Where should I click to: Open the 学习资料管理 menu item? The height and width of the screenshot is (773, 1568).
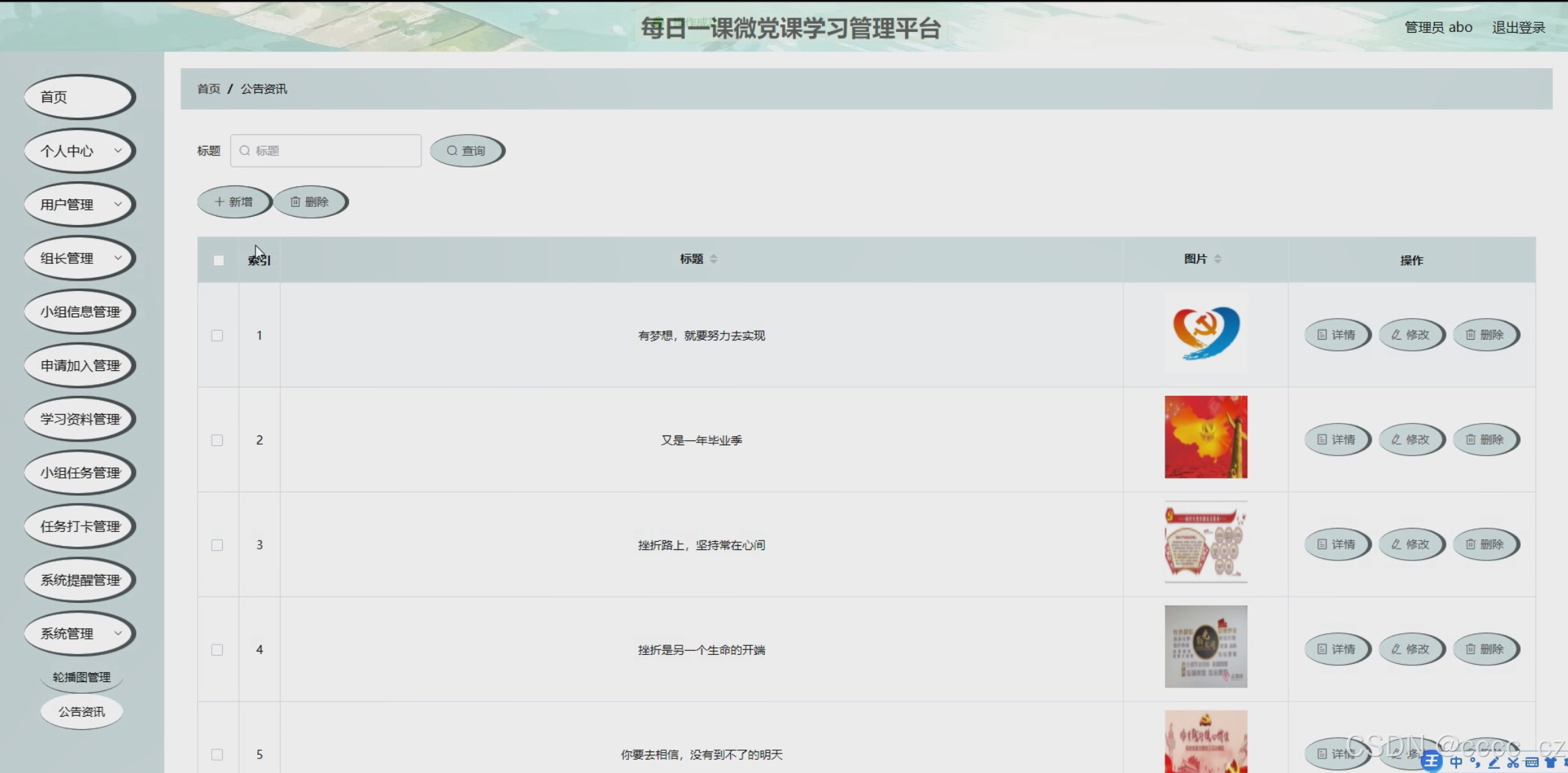[79, 419]
